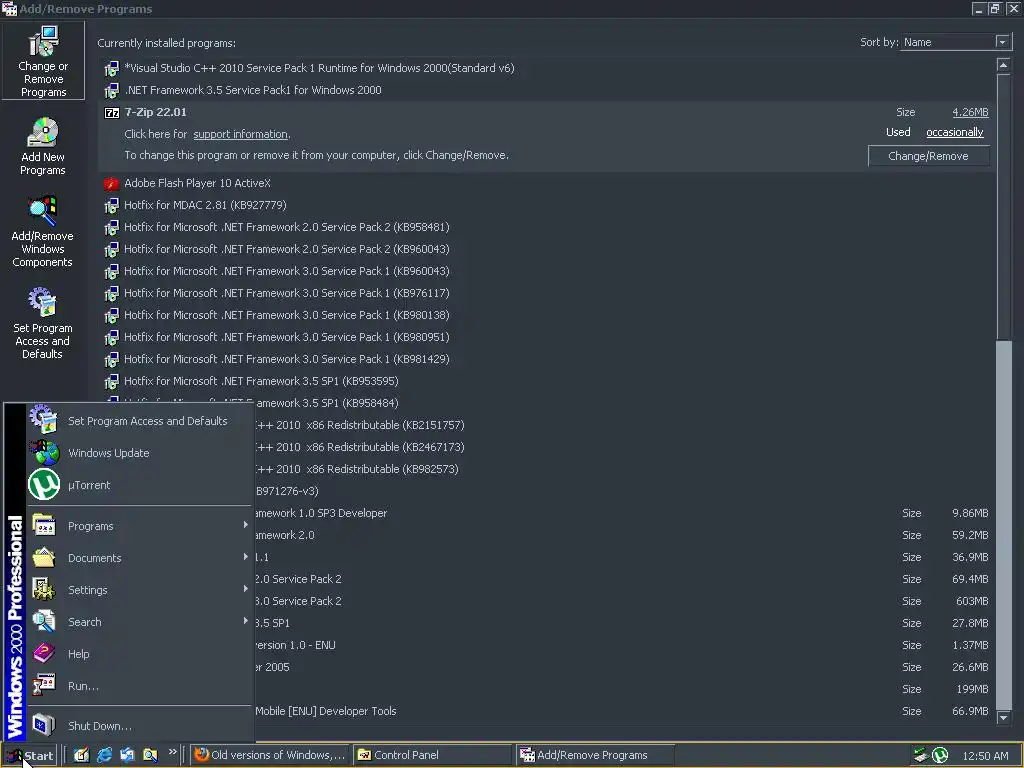Click the µTorrent system tray icon

click(x=940, y=755)
